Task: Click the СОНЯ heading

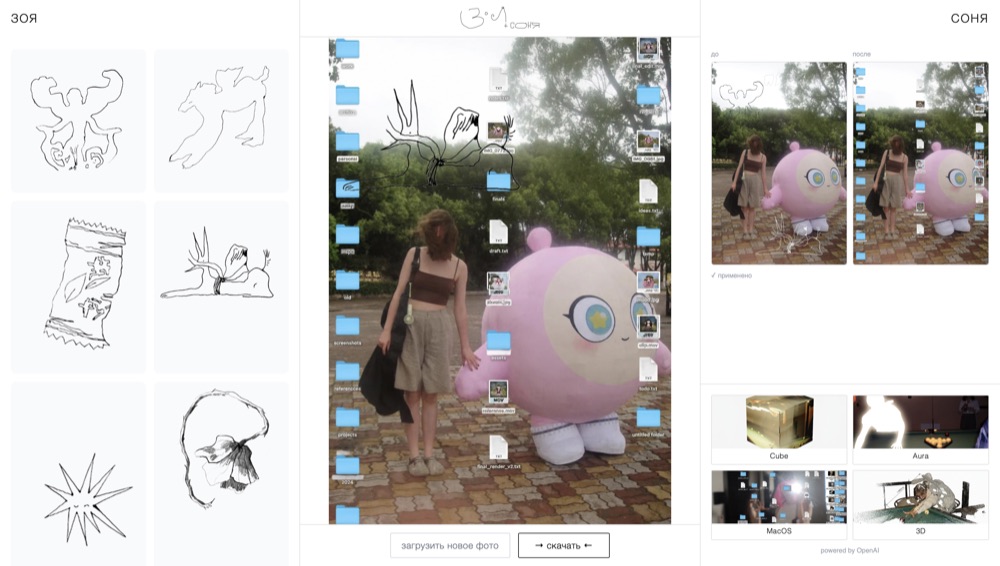Action: tap(969, 19)
